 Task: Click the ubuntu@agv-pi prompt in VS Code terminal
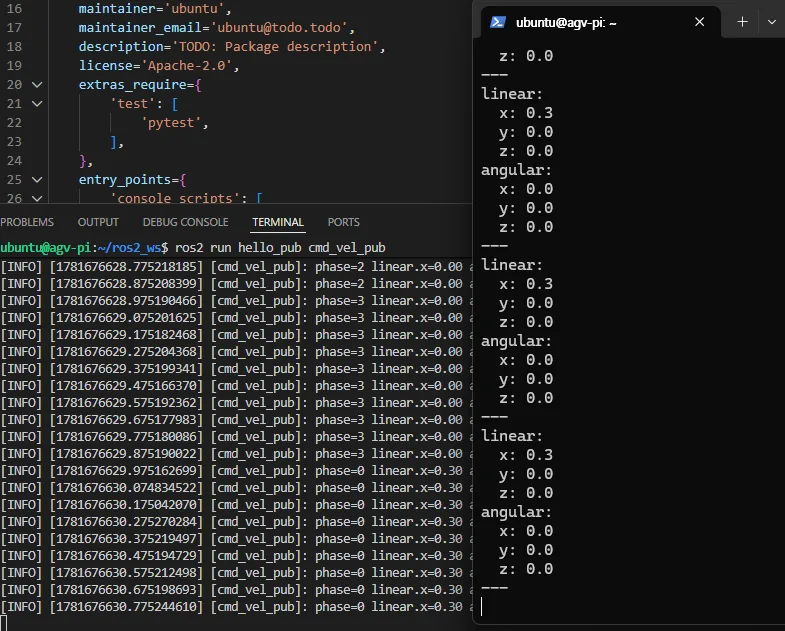pos(84,247)
